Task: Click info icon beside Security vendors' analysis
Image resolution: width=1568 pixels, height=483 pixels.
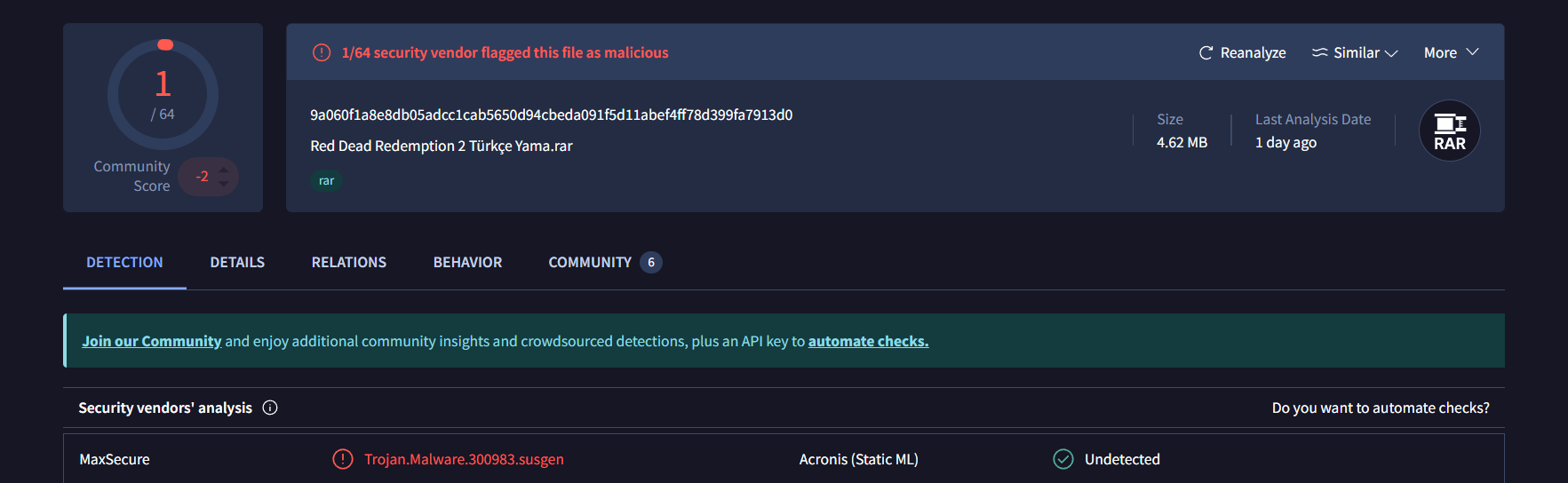Action: coord(270,408)
